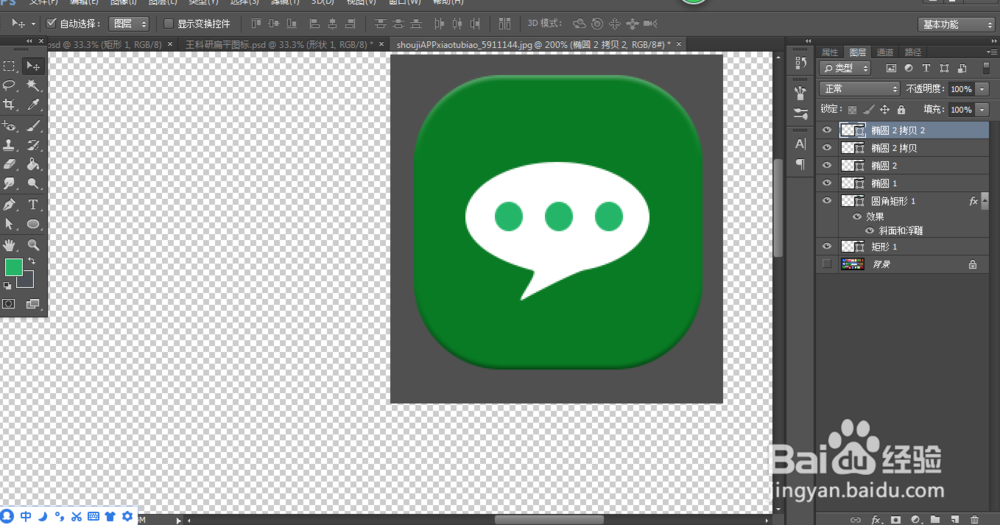Show the 背景 layer visibility box
1000x525 pixels.
pyautogui.click(x=827, y=264)
